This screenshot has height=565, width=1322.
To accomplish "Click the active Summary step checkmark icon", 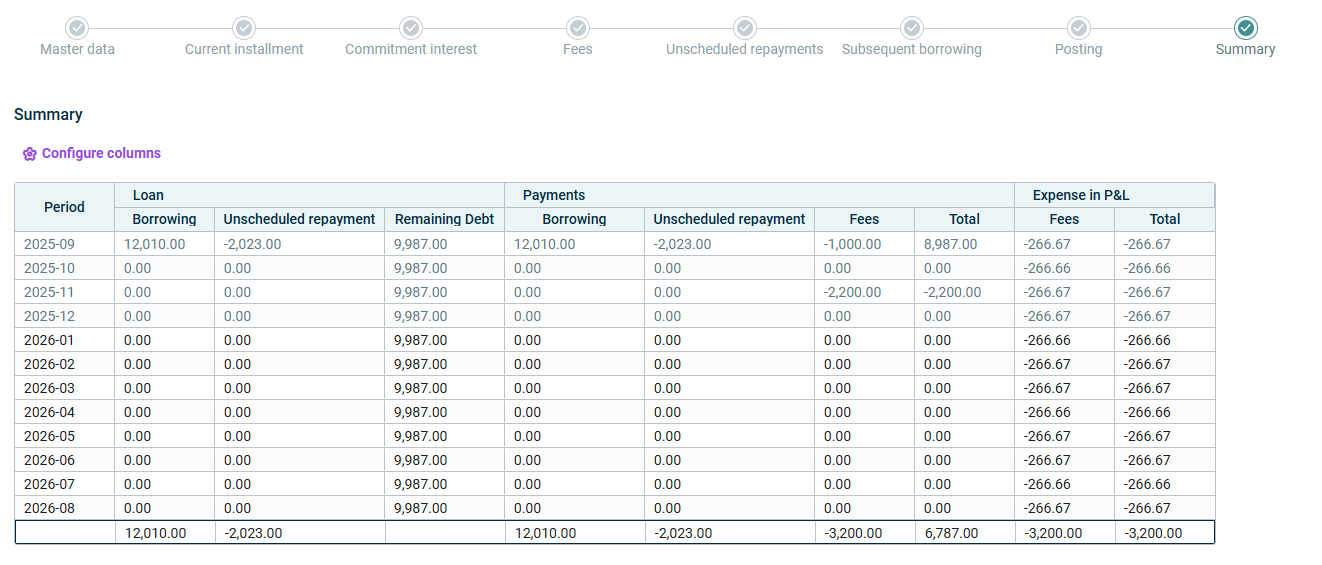I will [1245, 28].
